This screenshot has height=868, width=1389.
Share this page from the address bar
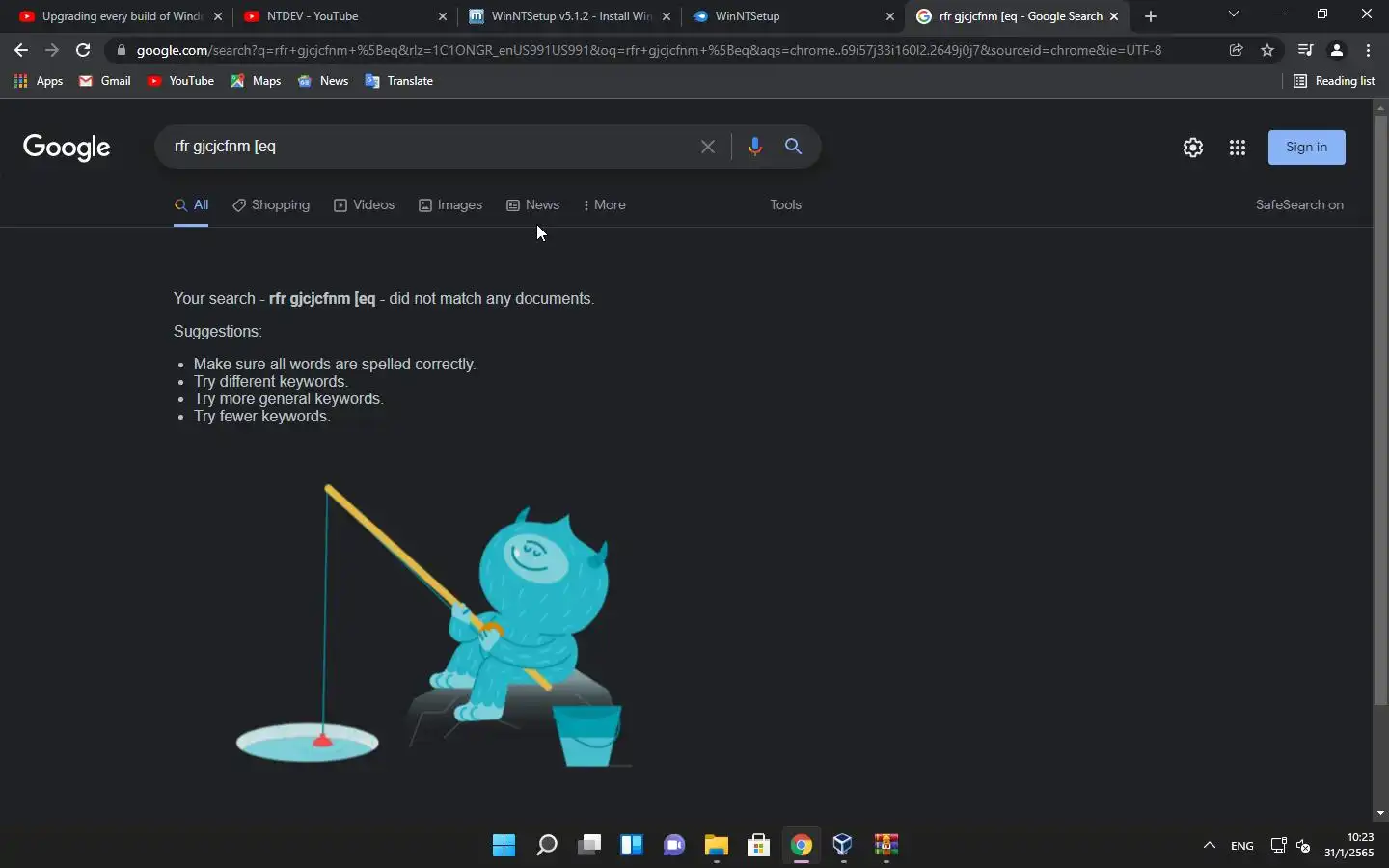[1236, 50]
